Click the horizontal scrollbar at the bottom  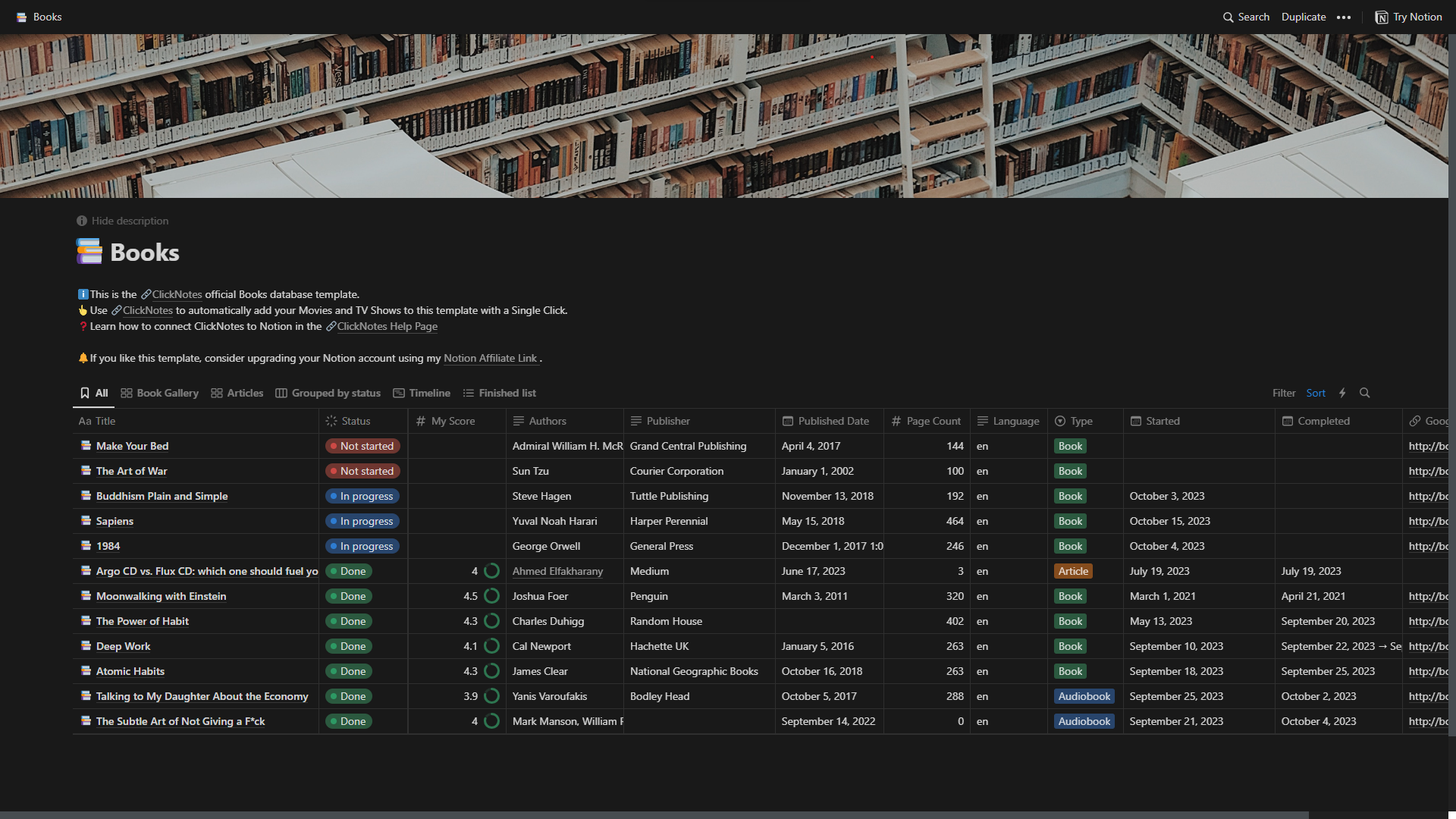coord(654,815)
